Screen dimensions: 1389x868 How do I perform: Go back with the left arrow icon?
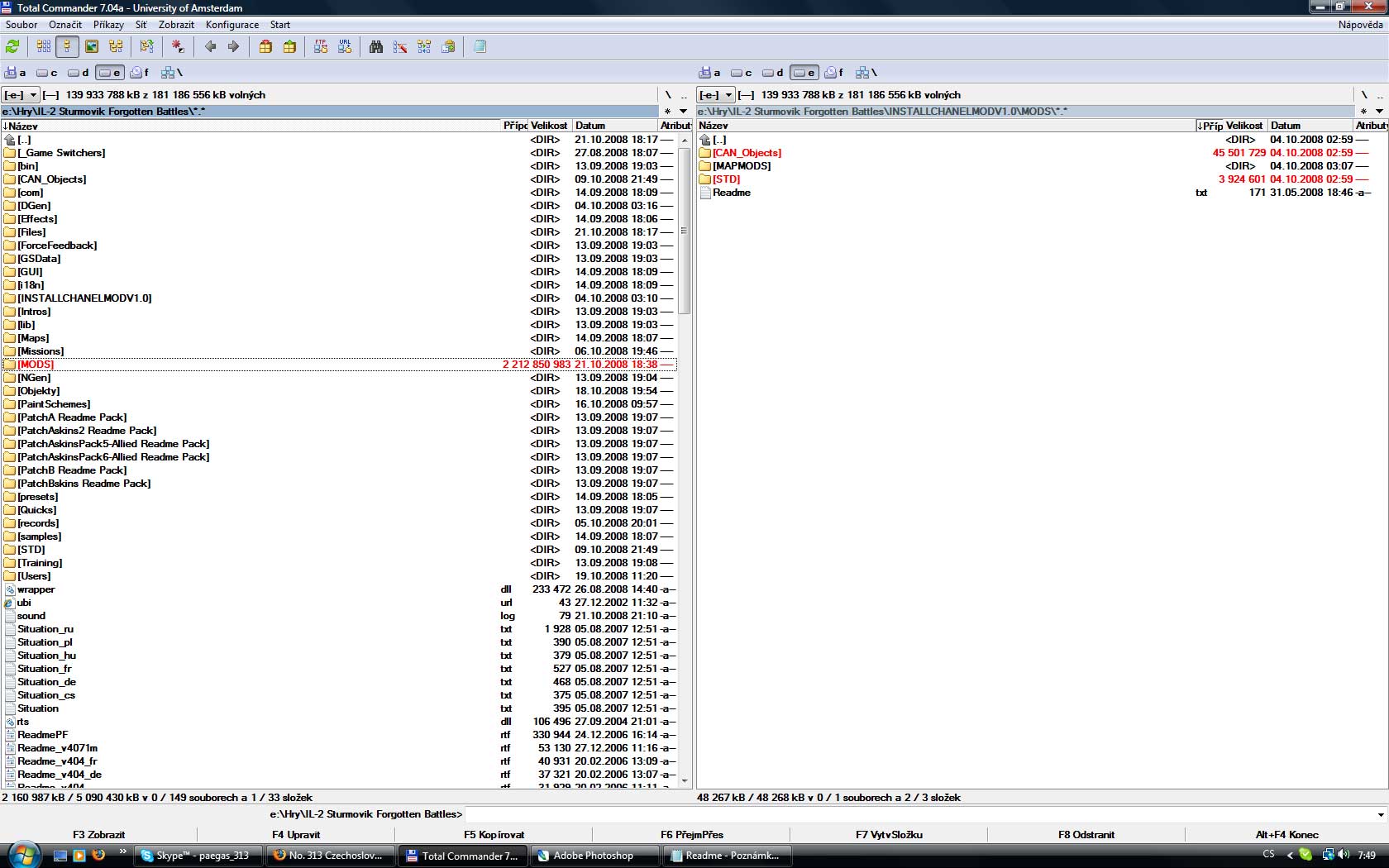[x=210, y=47]
